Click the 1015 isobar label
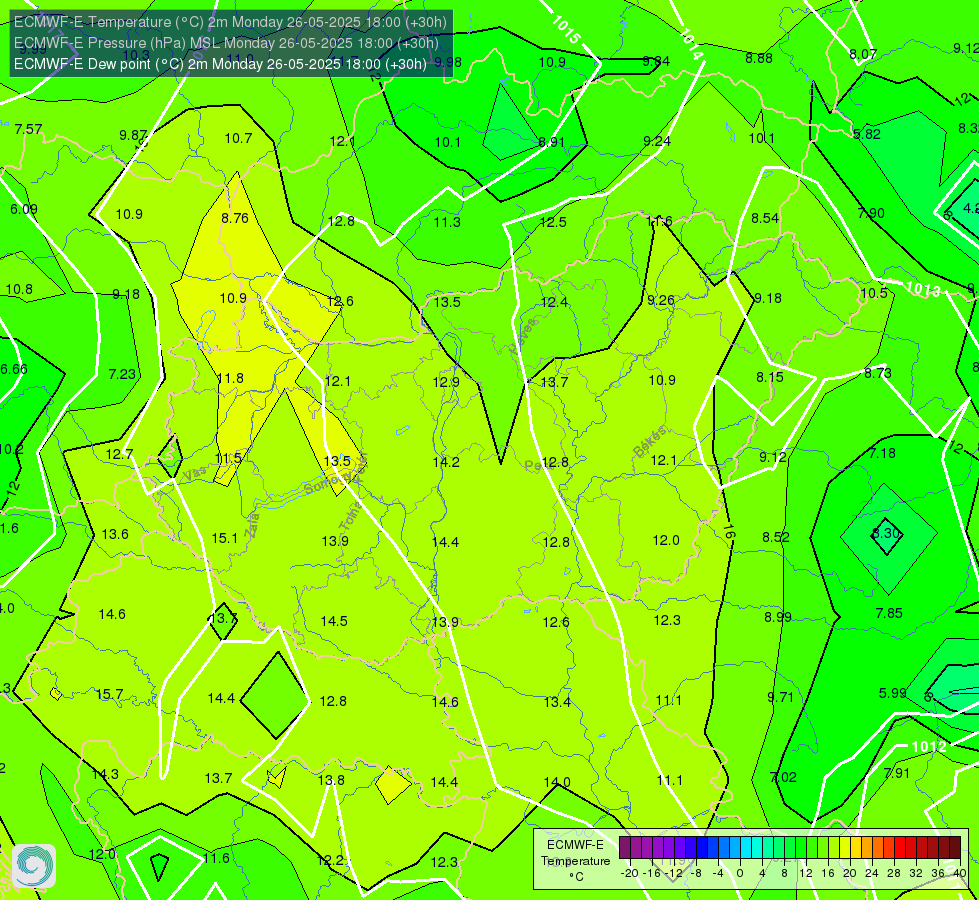 pos(566,29)
